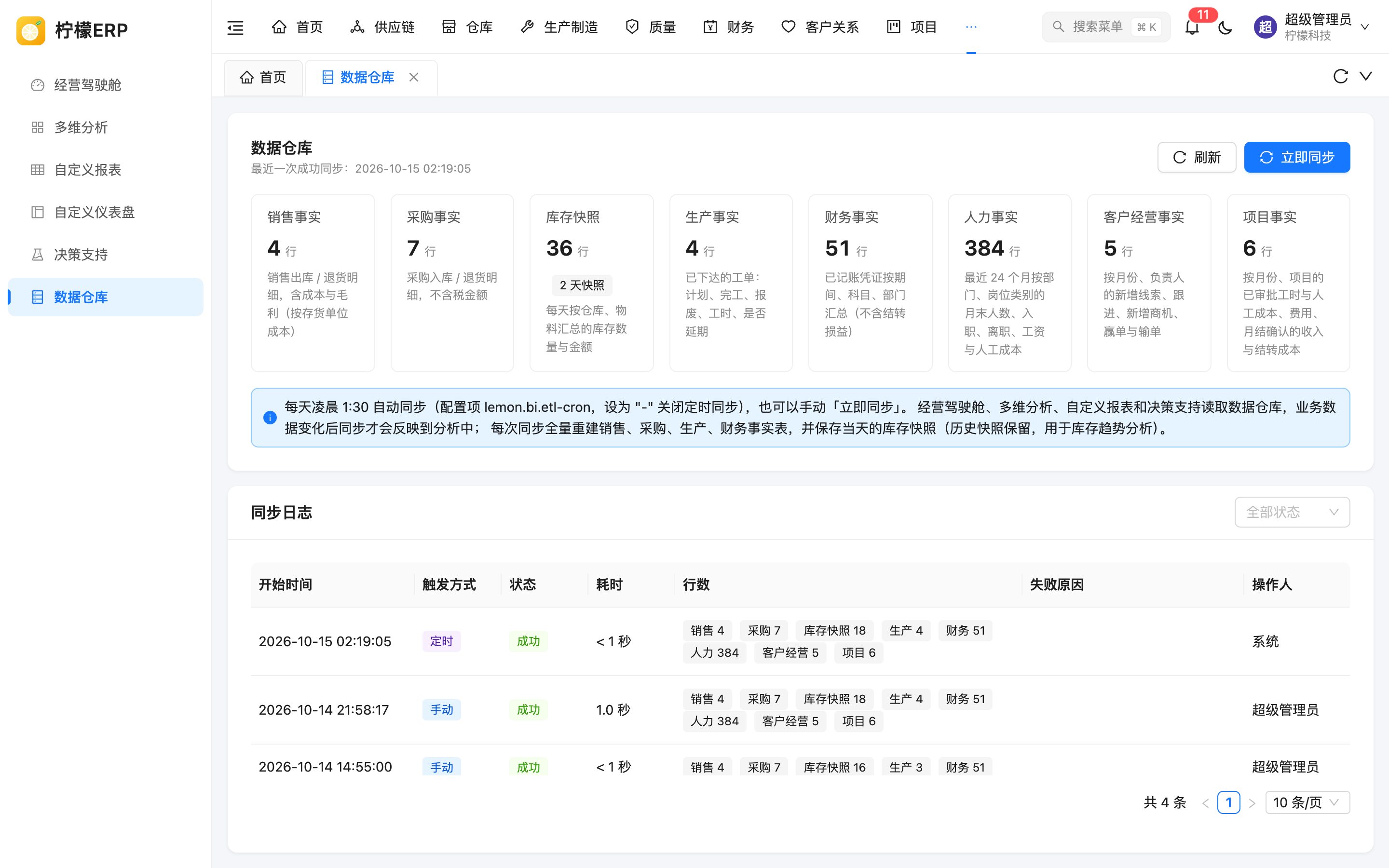Go to the next page arrow
This screenshot has width=1389, height=868.
[1253, 803]
